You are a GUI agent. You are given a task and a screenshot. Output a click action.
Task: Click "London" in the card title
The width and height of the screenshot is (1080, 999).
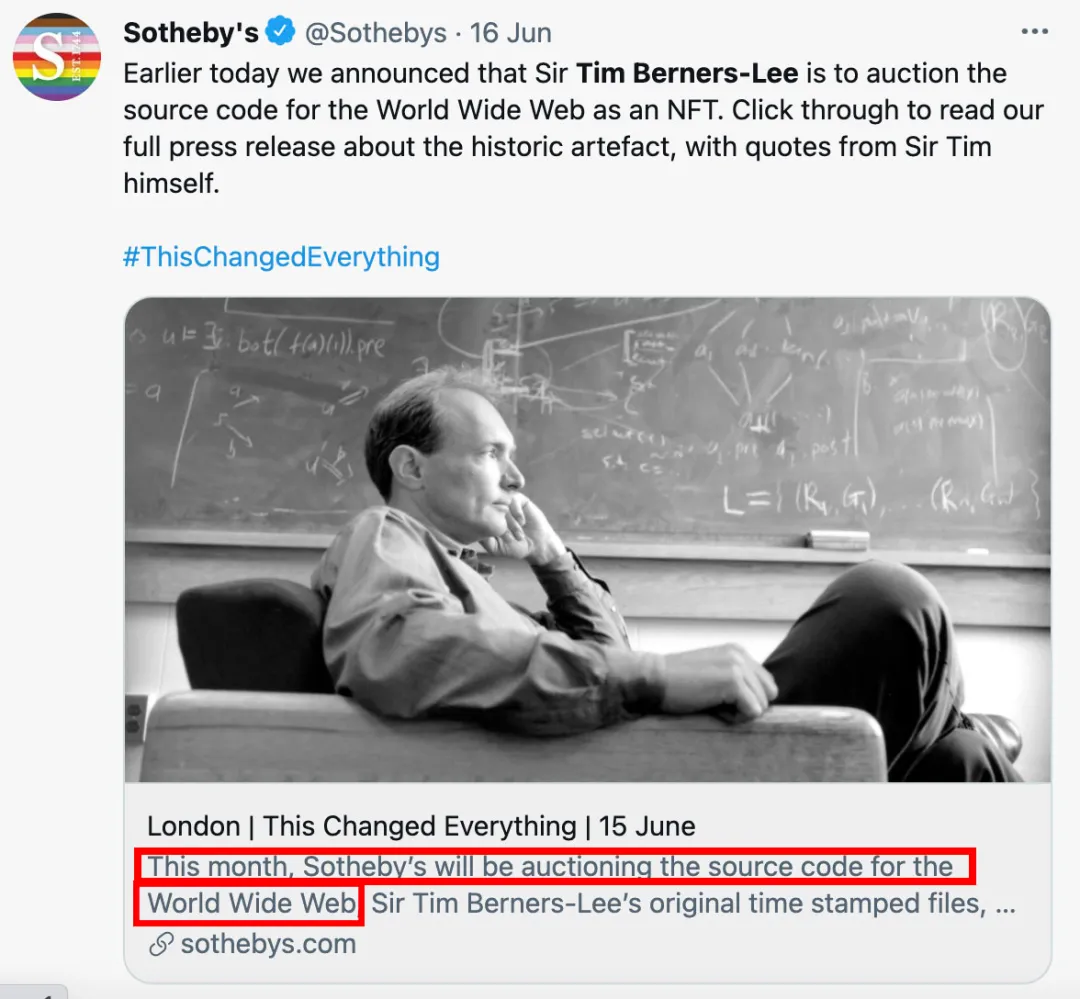point(193,827)
